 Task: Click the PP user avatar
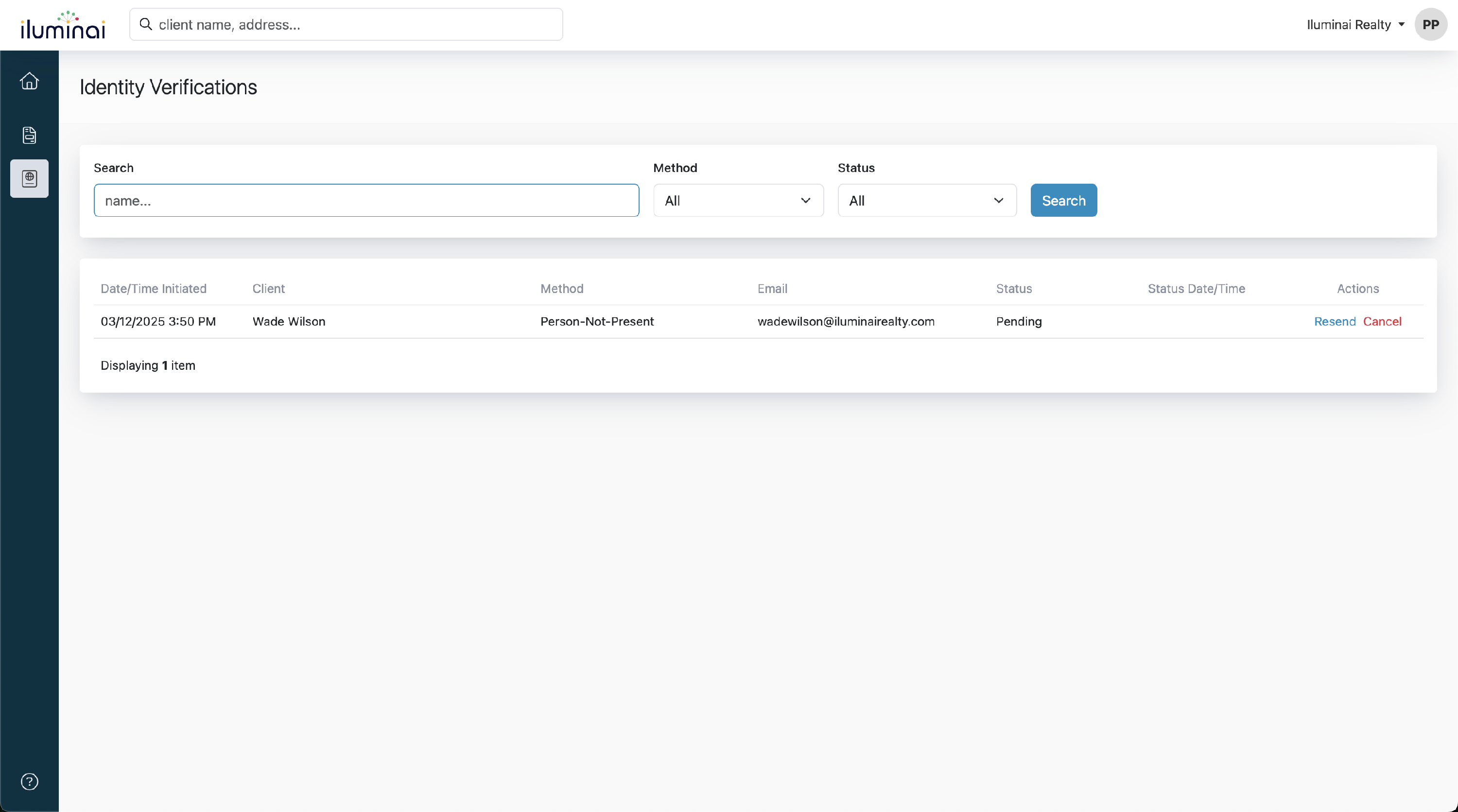1430,24
